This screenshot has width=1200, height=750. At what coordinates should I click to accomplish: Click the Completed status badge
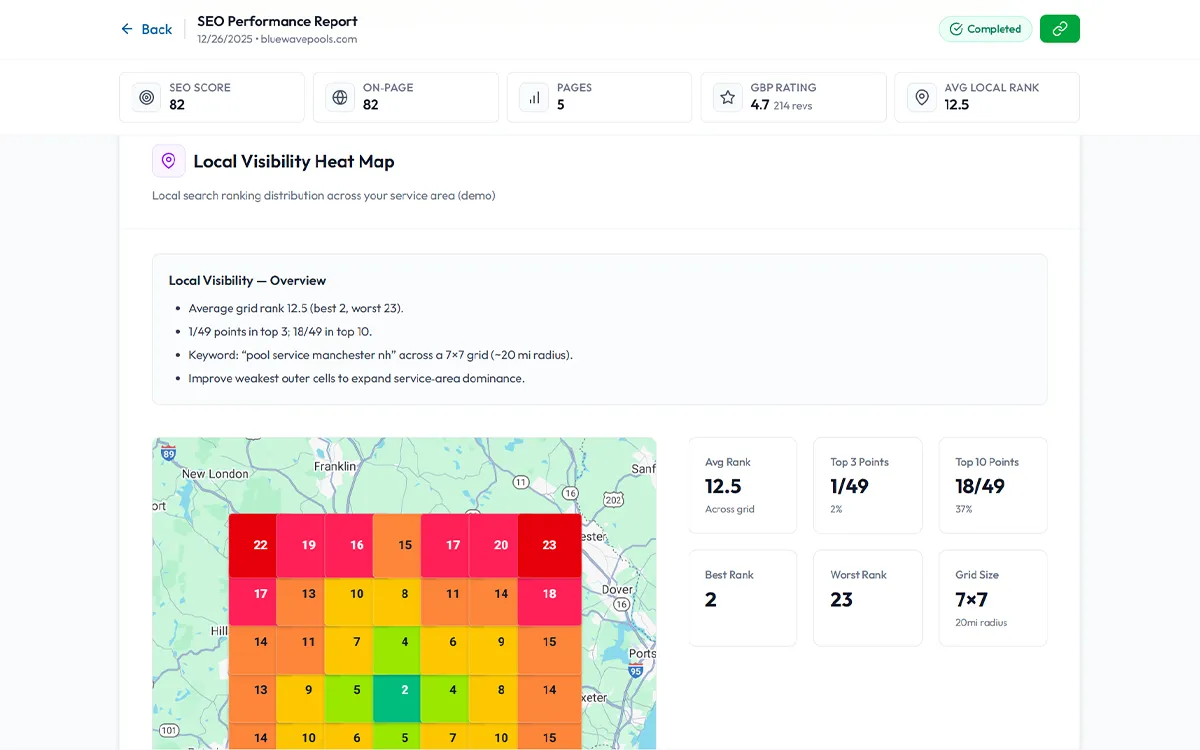[985, 29]
